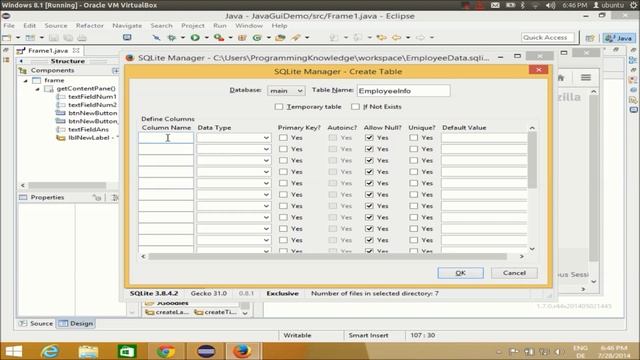Switch to the Source tab
Viewport: 640px width, 360px height.
(36, 323)
